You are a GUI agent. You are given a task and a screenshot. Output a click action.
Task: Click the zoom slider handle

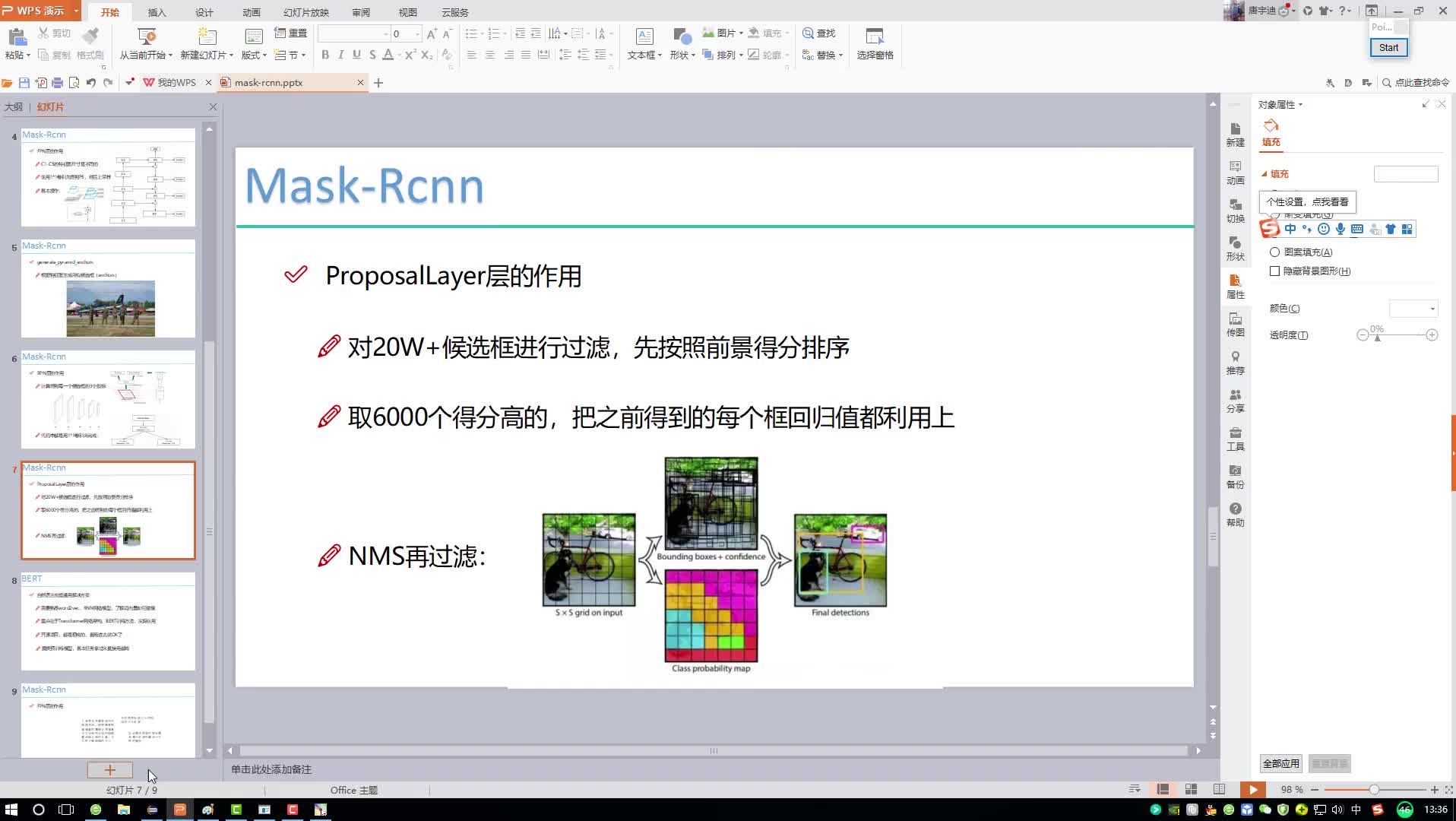pos(1374,790)
